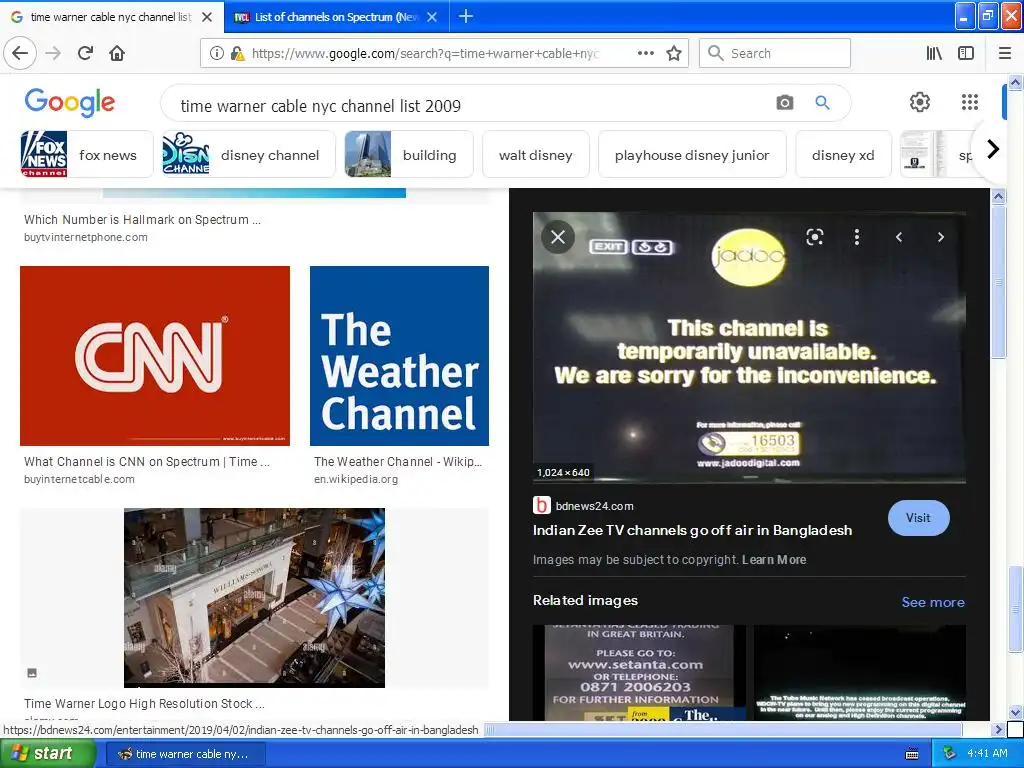
Task: Open Google quick settings gear
Action: pos(920,102)
